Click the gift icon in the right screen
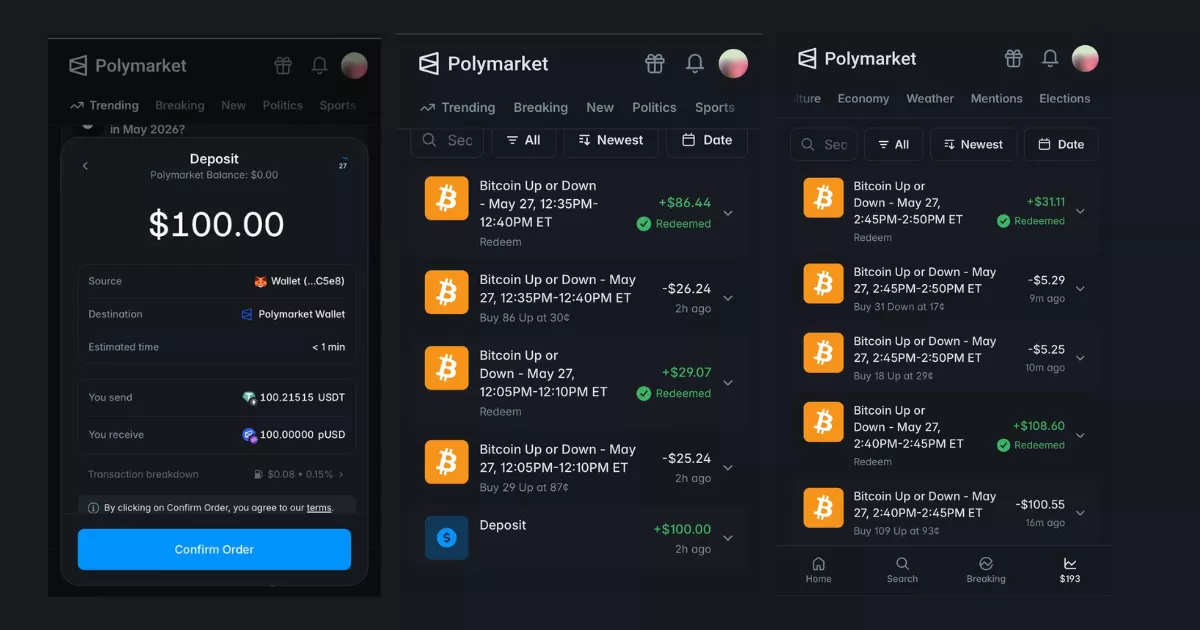 click(x=1014, y=59)
